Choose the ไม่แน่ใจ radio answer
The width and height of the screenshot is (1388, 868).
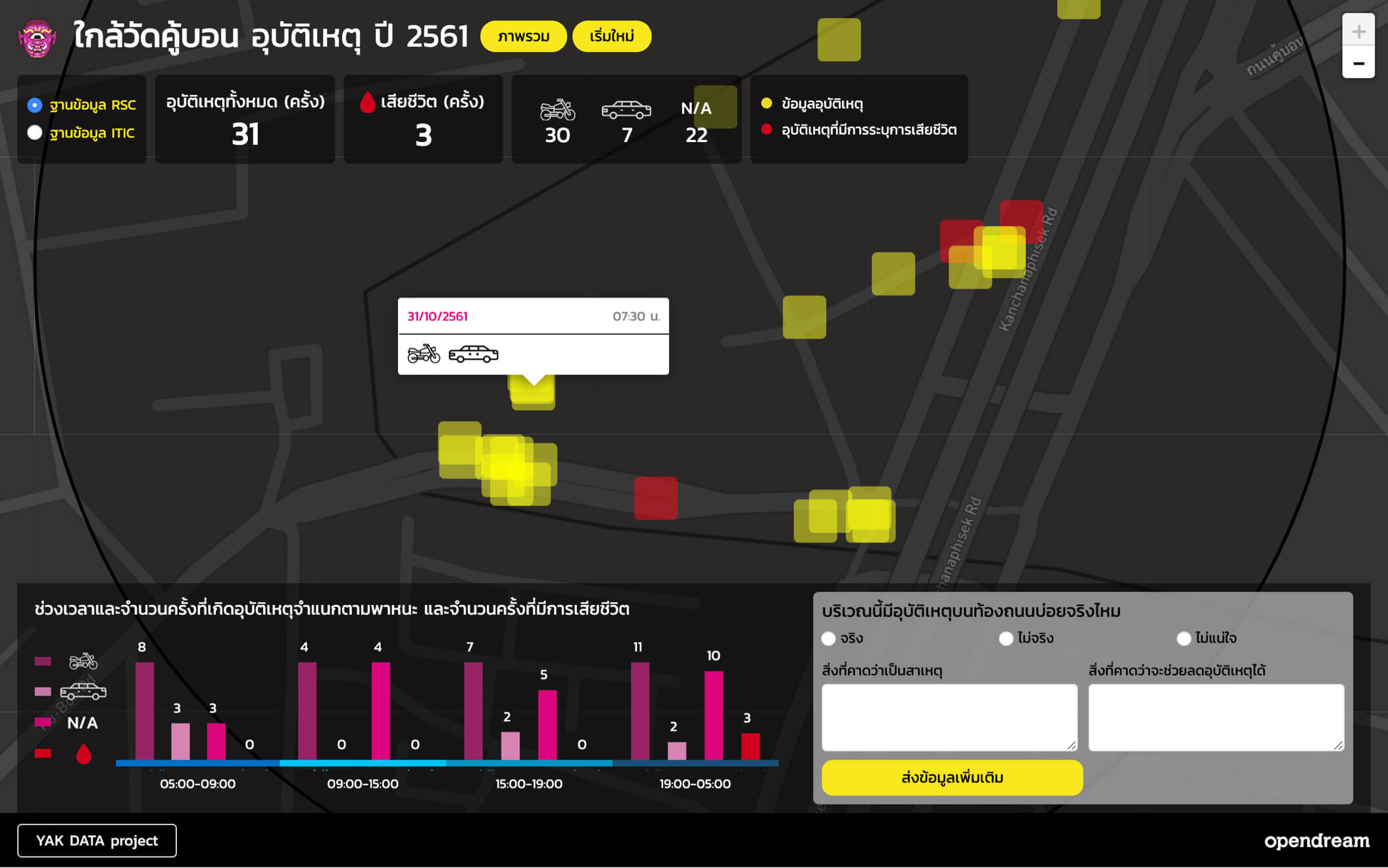point(1183,639)
